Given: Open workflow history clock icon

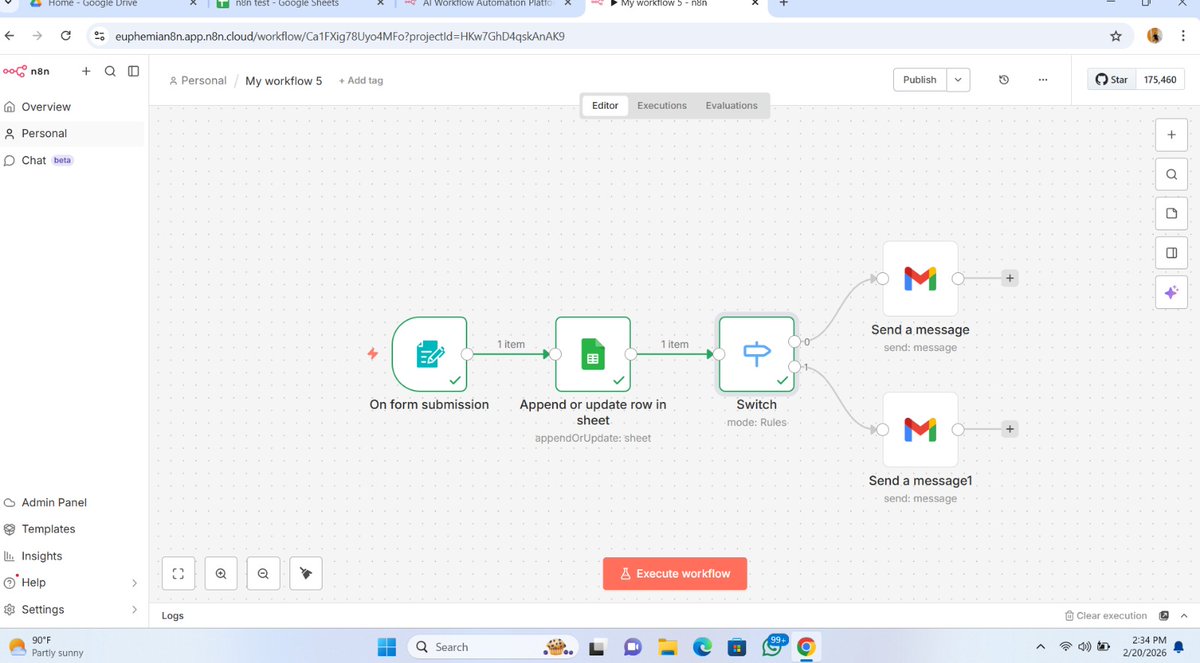Looking at the screenshot, I should pos(1004,80).
